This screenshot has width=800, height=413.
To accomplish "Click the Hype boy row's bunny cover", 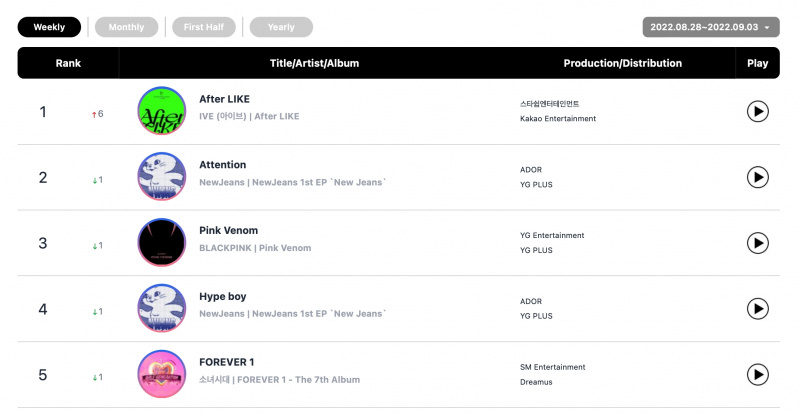I will (162, 308).
